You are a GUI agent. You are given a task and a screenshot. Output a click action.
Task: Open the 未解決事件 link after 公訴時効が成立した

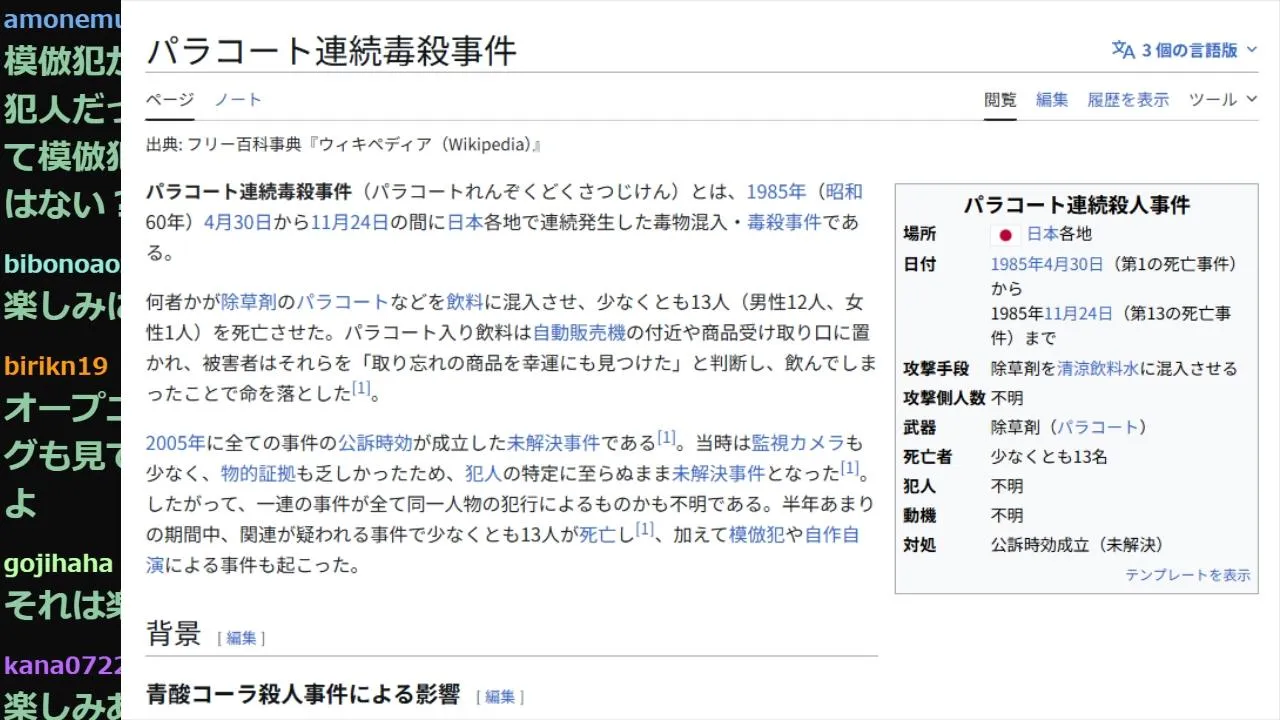pos(554,442)
